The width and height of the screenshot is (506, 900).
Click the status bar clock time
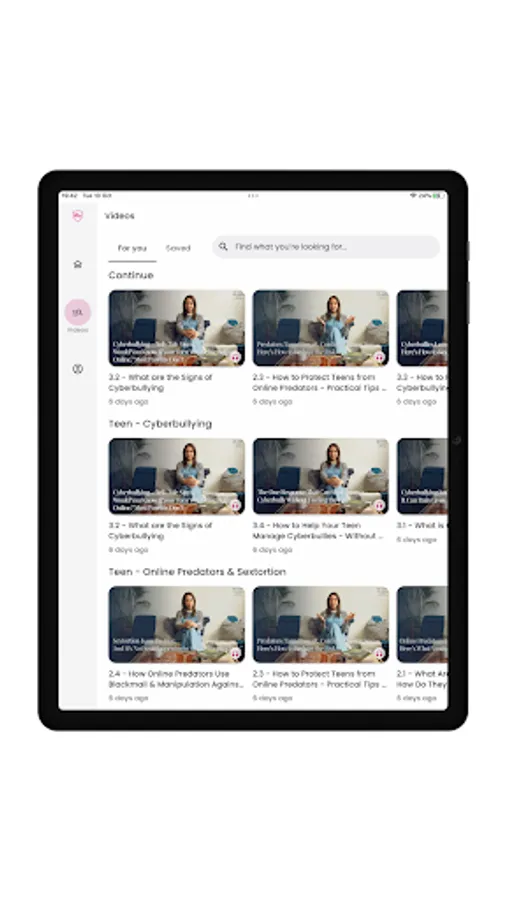(x=70, y=196)
